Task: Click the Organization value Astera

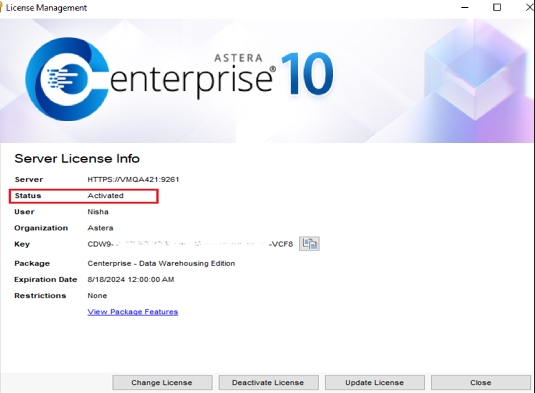Action: tap(100, 228)
